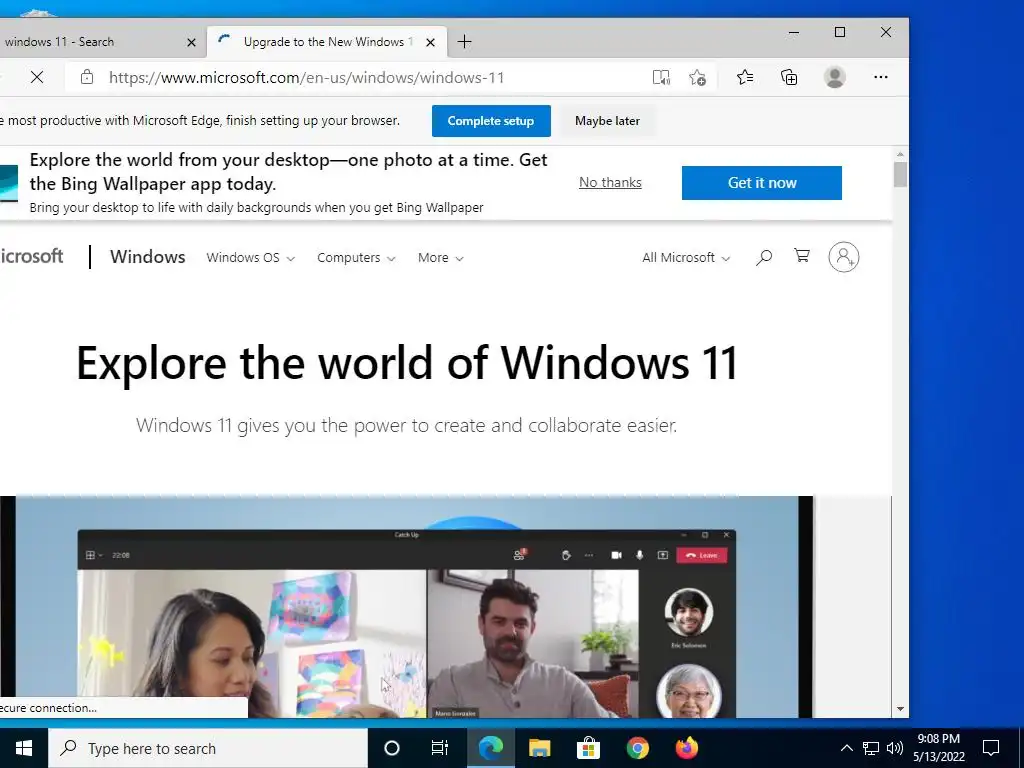This screenshot has width=1024, height=768.
Task: Show hidden tray icons chevron
Action: pos(846,748)
